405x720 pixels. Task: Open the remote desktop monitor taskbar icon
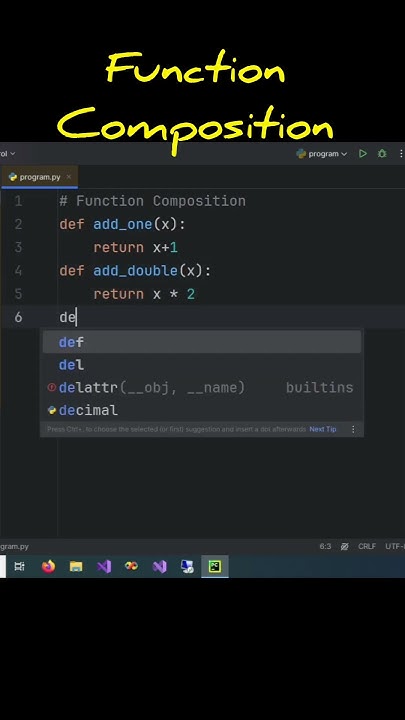click(x=187, y=567)
